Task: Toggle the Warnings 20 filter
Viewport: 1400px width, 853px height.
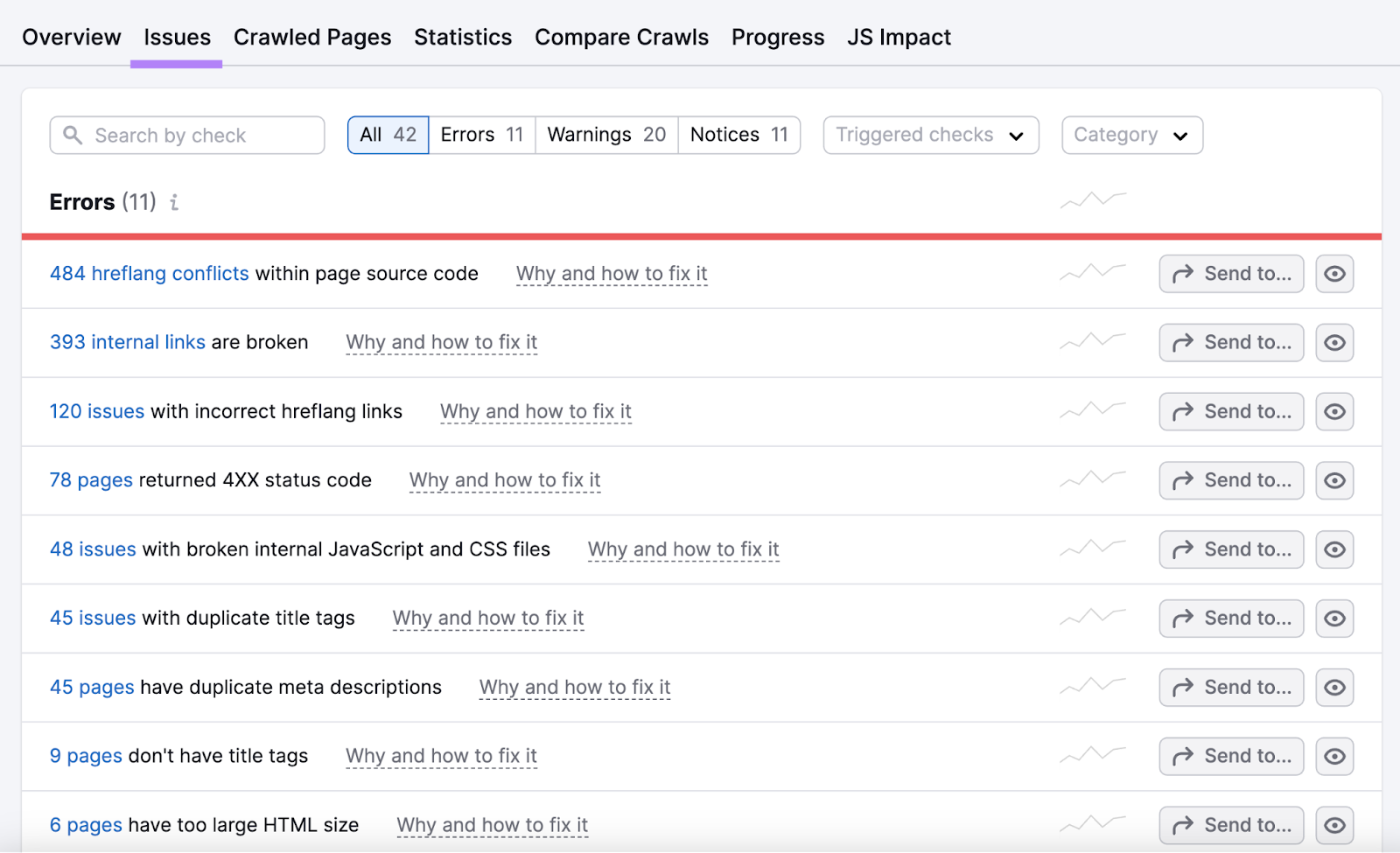Action: coord(605,135)
